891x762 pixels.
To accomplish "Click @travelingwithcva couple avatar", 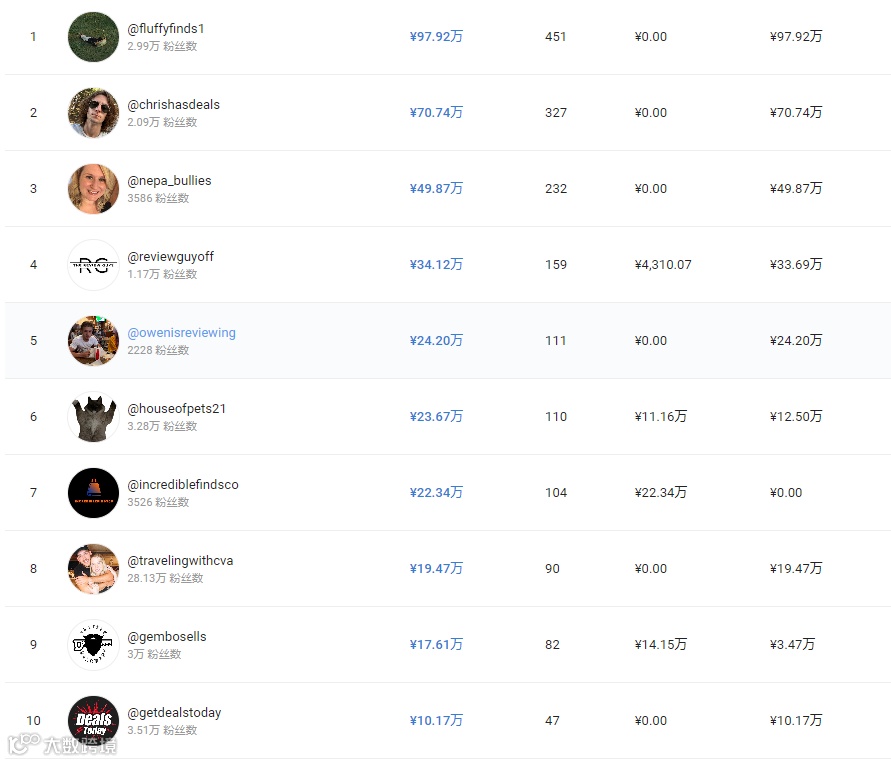I will click(93, 569).
